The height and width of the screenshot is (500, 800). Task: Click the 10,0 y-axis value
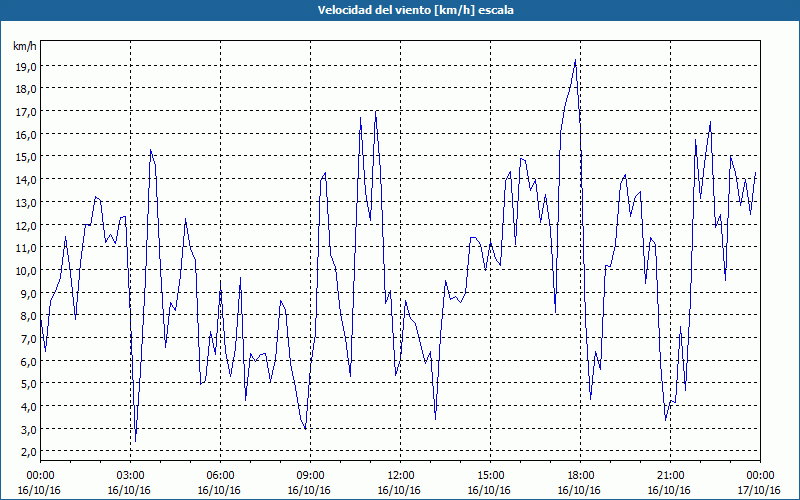[27, 270]
